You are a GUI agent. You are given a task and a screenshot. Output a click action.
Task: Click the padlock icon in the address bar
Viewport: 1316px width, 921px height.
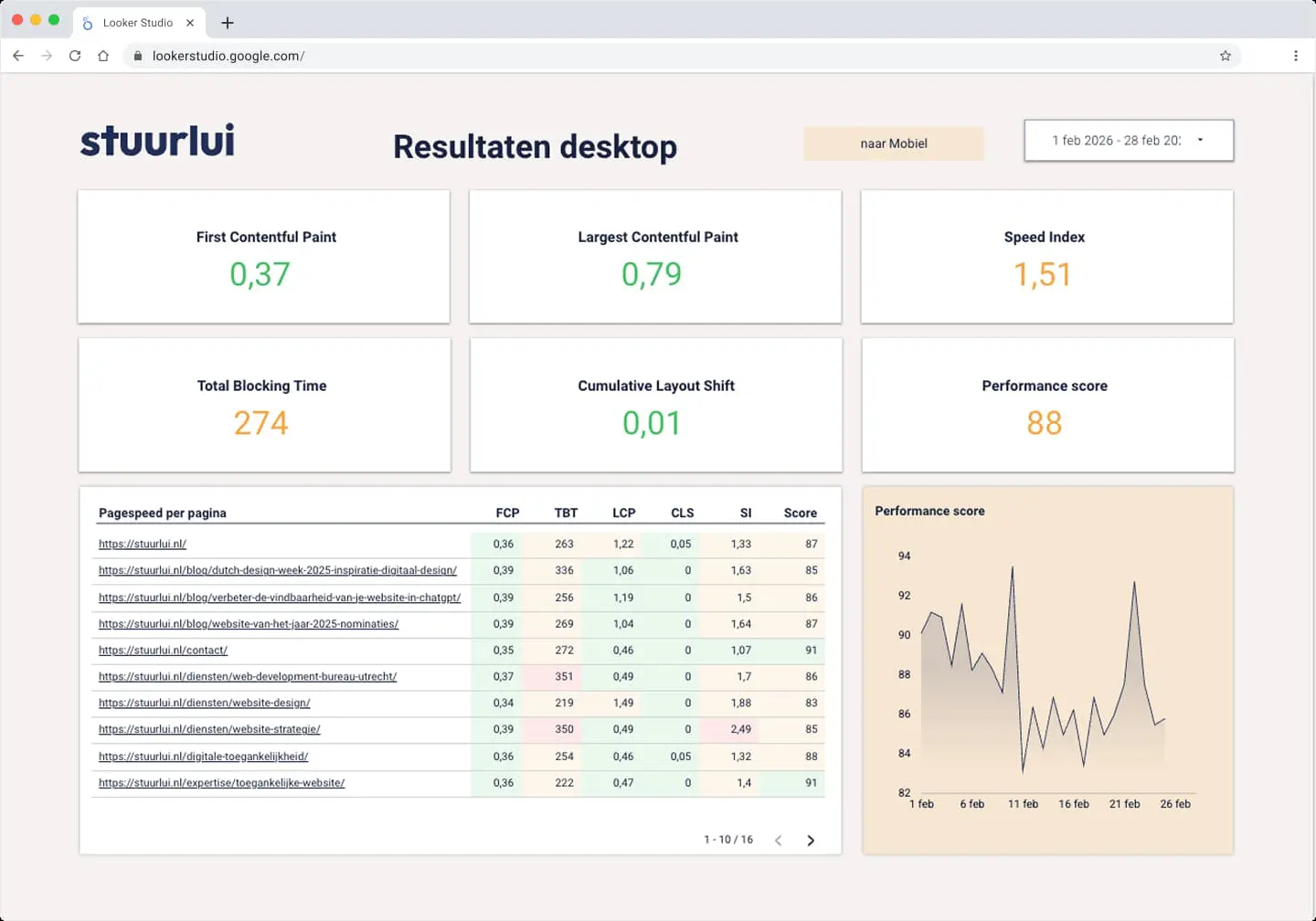pos(137,56)
